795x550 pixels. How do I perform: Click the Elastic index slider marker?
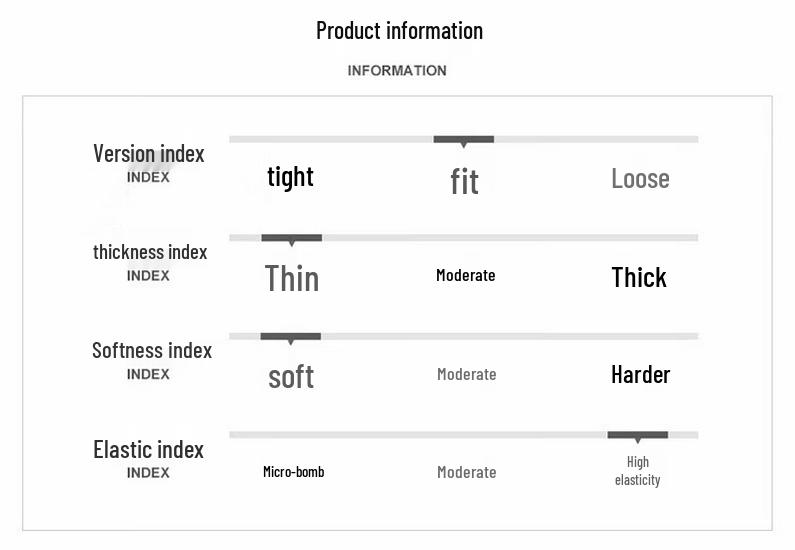(x=637, y=436)
